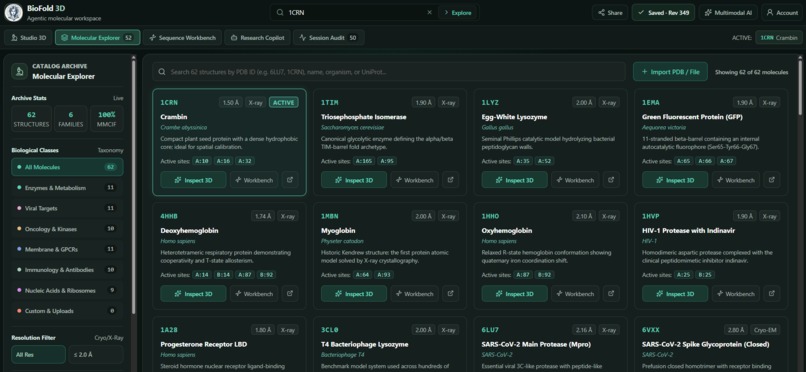The height and width of the screenshot is (372, 806).
Task: Open external link icon on Green Fluorescent Protein card
Action: click(772, 180)
